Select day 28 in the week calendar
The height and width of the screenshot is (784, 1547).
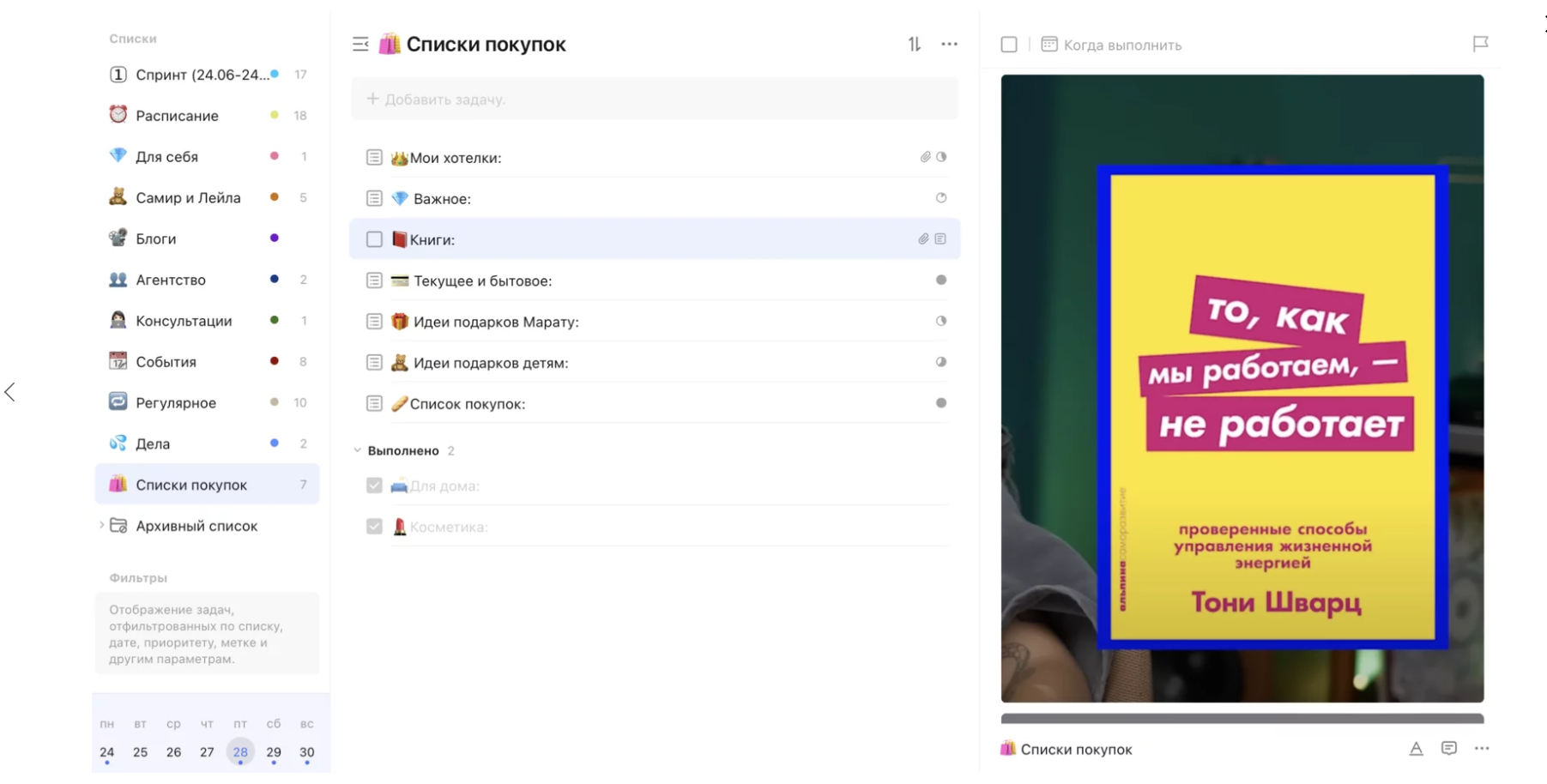(x=240, y=752)
